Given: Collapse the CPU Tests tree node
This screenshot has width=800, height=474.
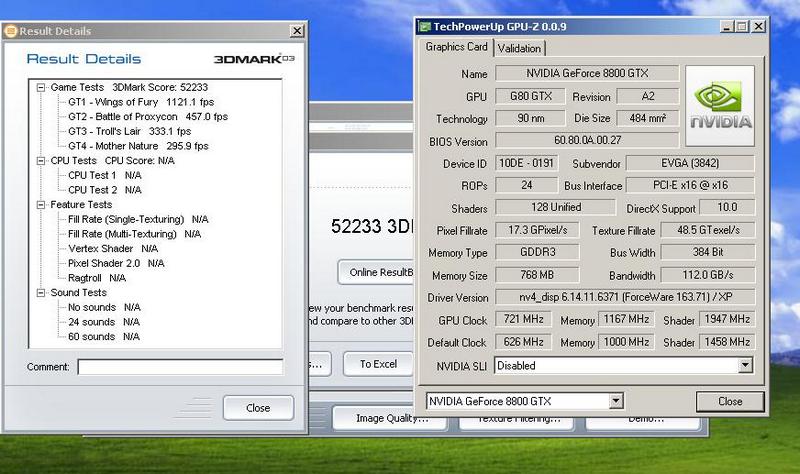Looking at the screenshot, I should click(x=41, y=161).
